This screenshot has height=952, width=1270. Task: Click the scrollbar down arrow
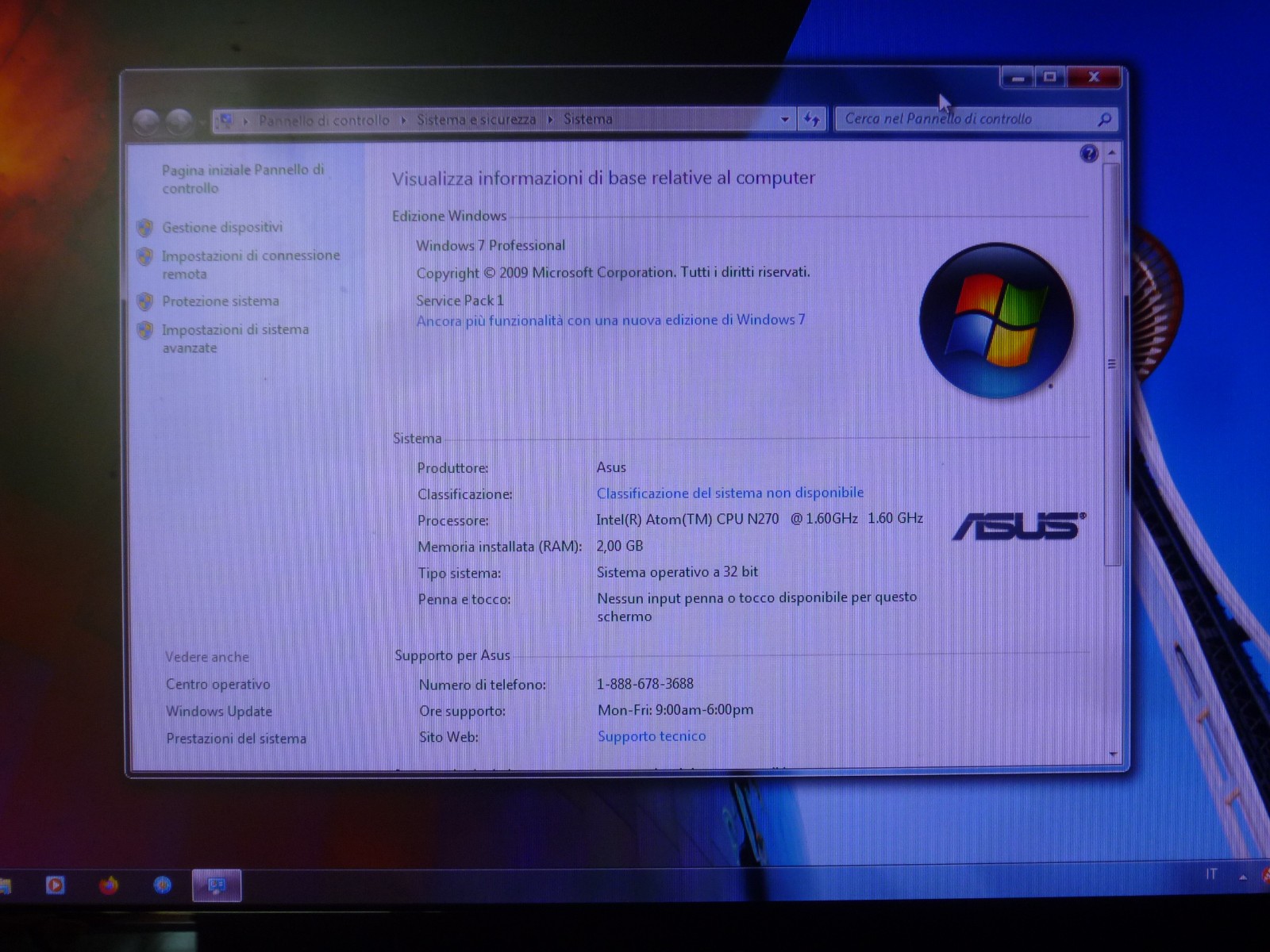1113,754
